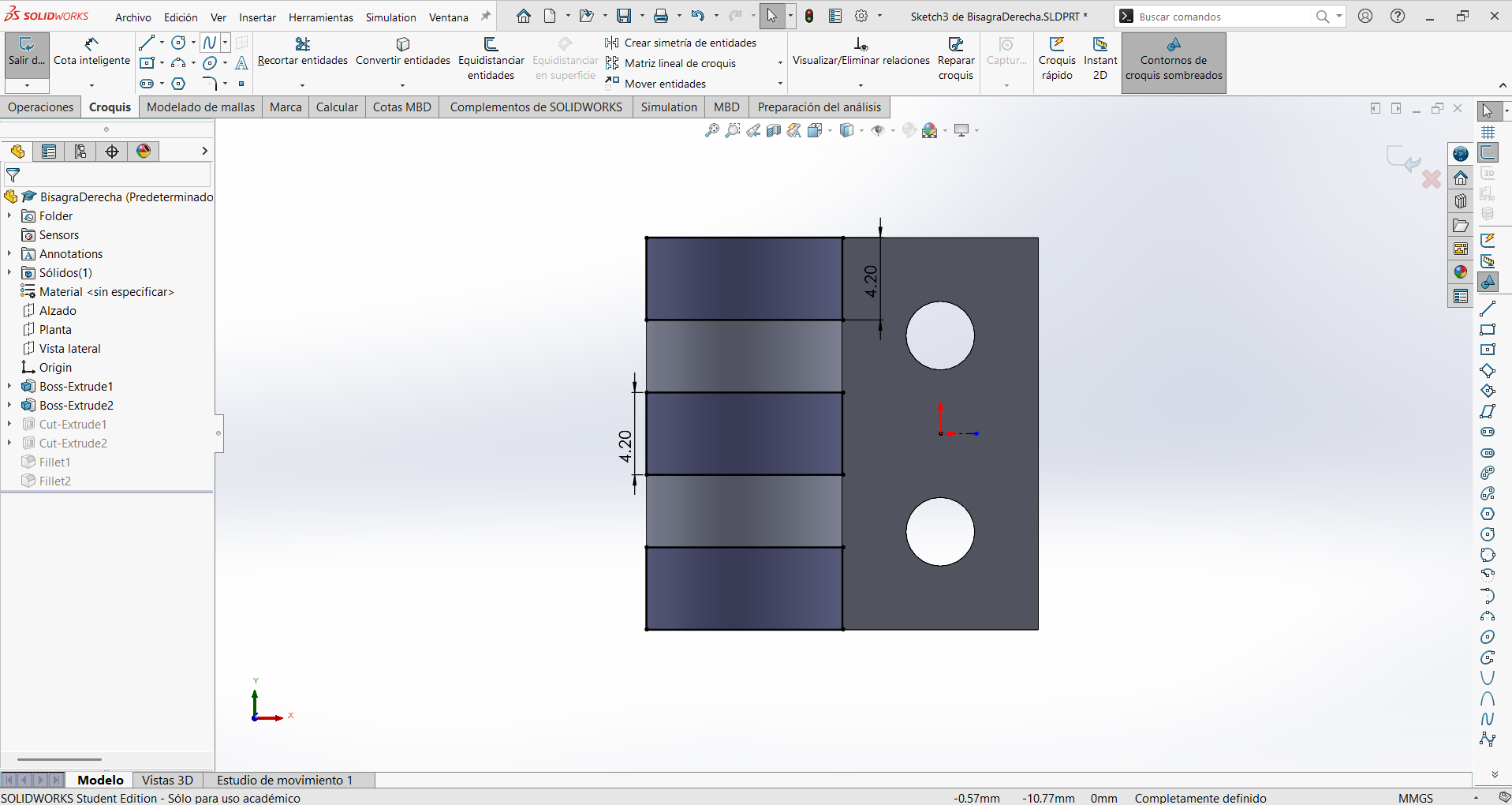Click Croquis rápido tool
Screen dimensions: 1512x805
click(1057, 59)
